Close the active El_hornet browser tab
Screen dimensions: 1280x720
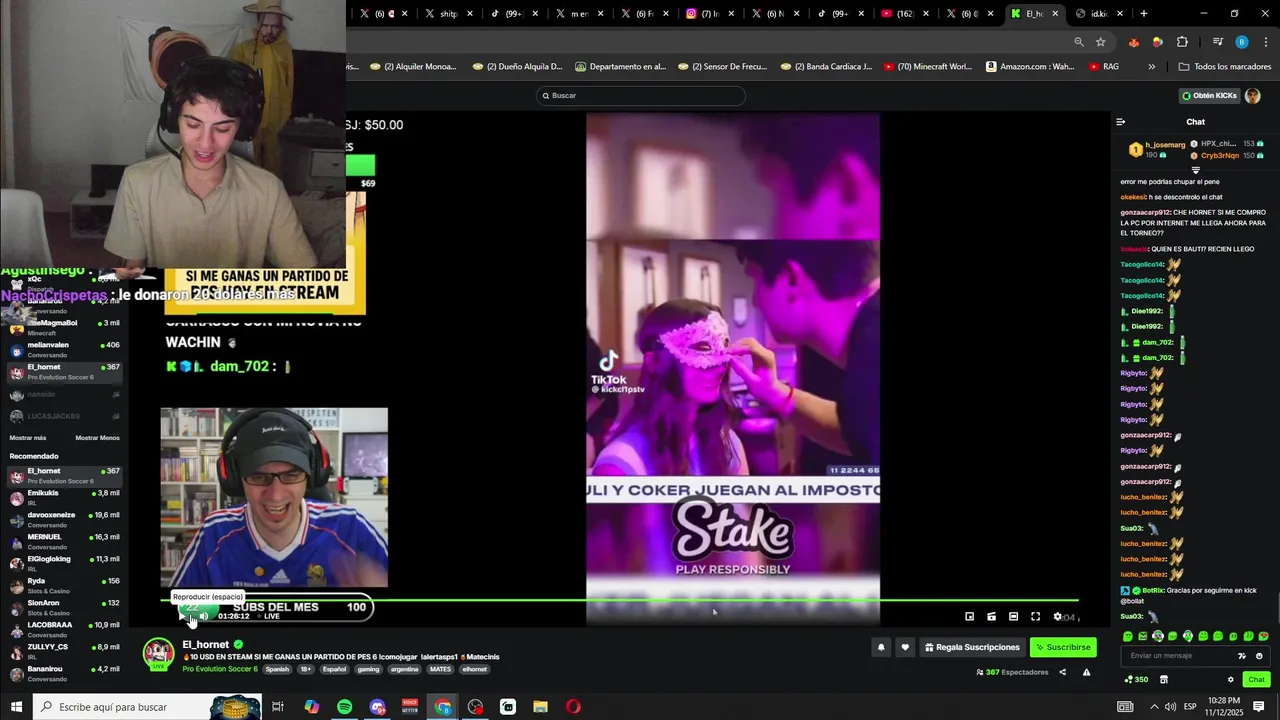tap(1055, 14)
